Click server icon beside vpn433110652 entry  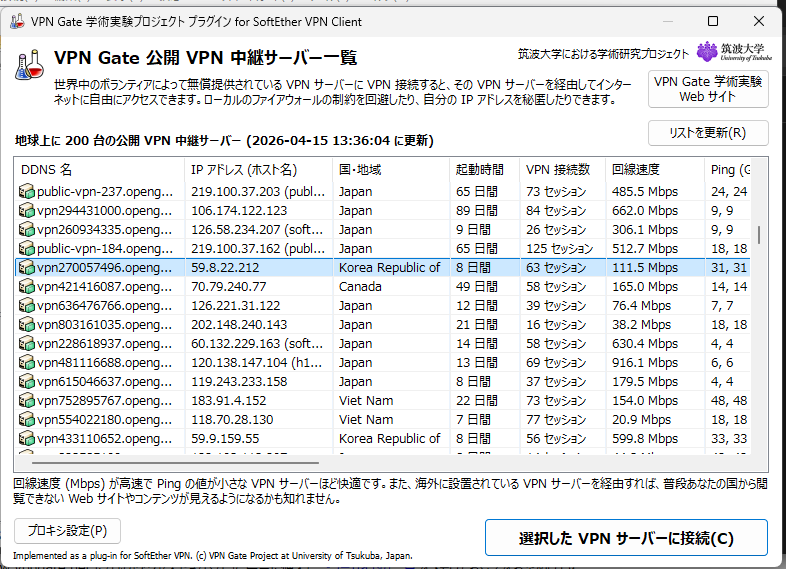pos(27,438)
